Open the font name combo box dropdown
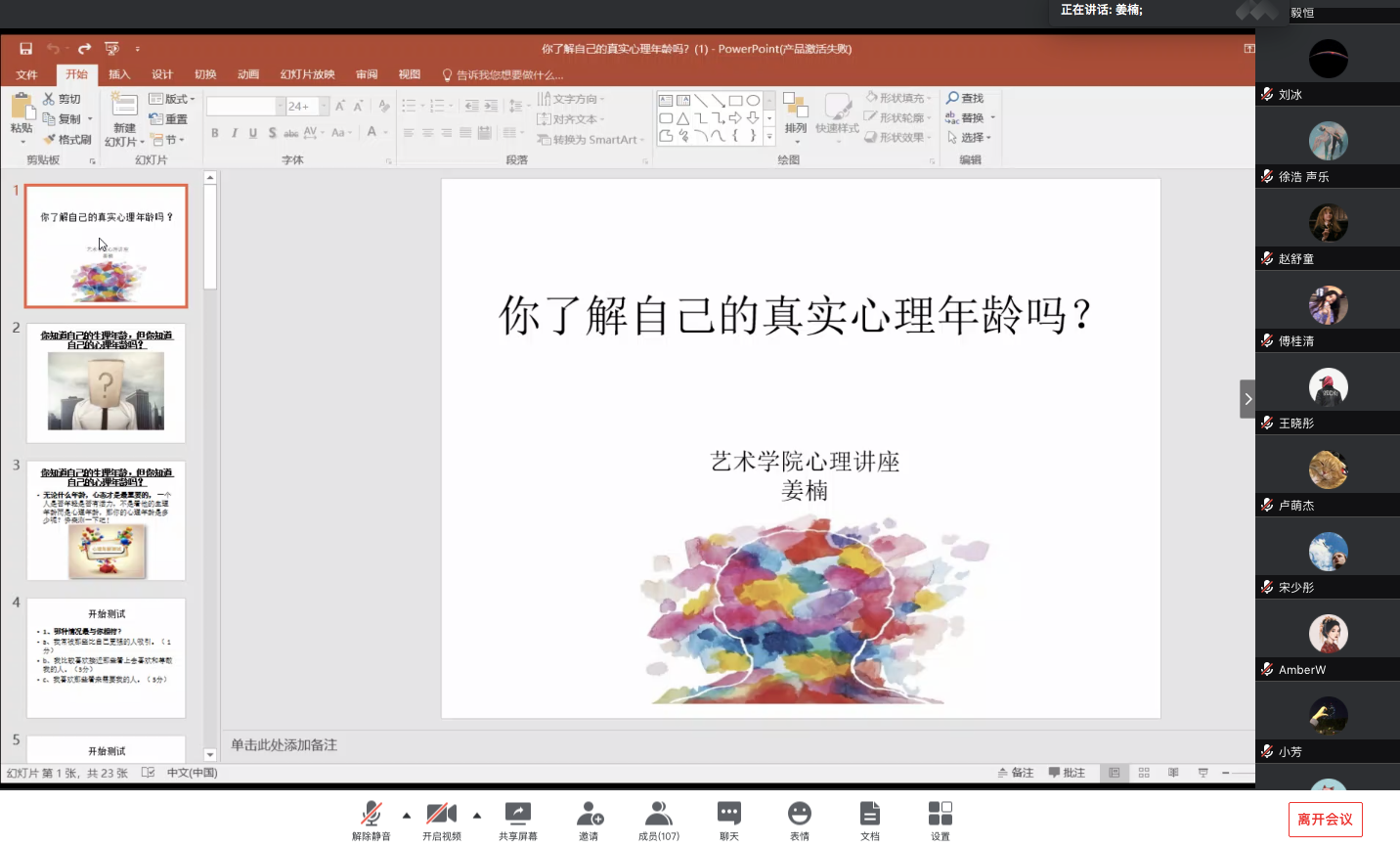 coord(280,106)
